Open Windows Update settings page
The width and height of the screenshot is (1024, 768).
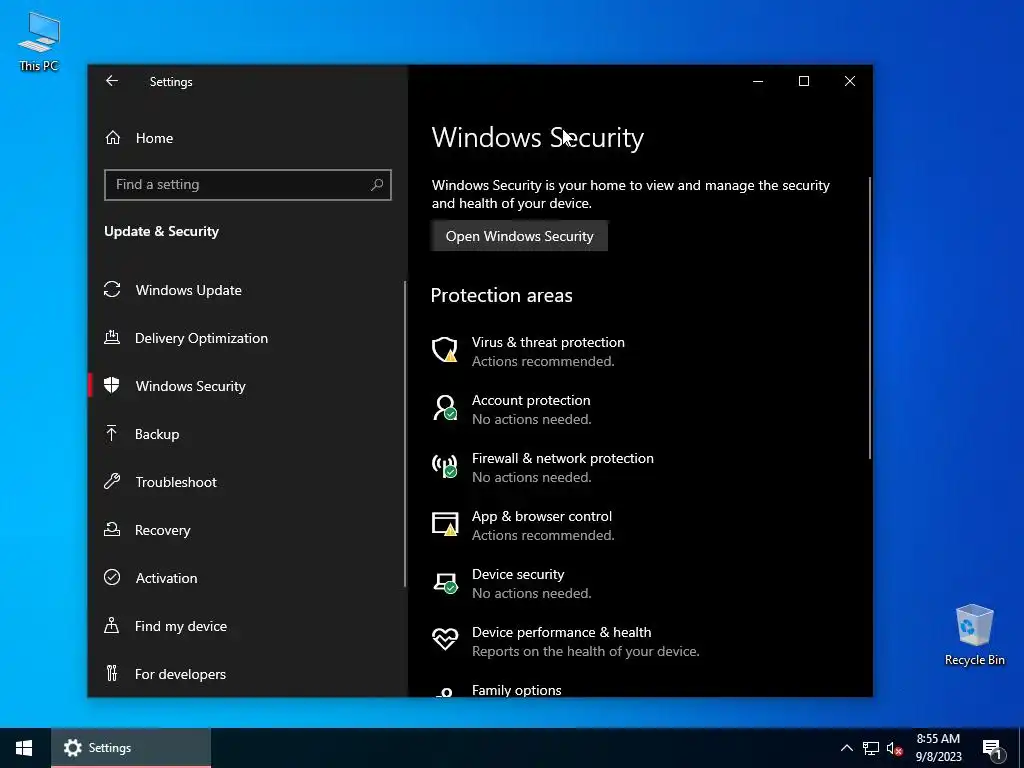point(247,289)
